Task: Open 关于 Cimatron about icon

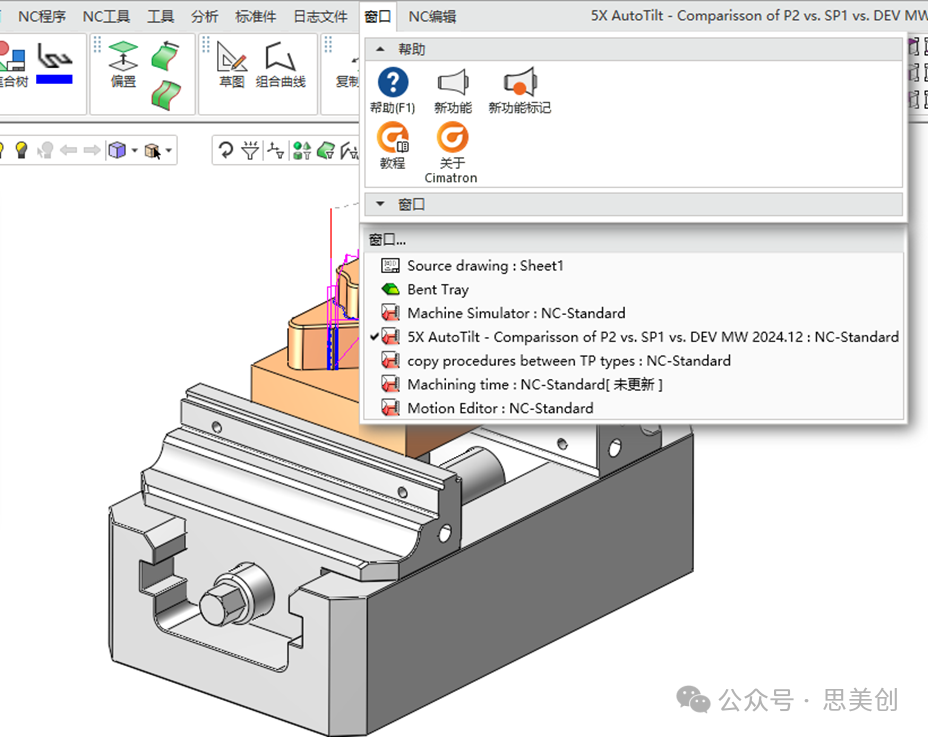Action: tap(451, 153)
